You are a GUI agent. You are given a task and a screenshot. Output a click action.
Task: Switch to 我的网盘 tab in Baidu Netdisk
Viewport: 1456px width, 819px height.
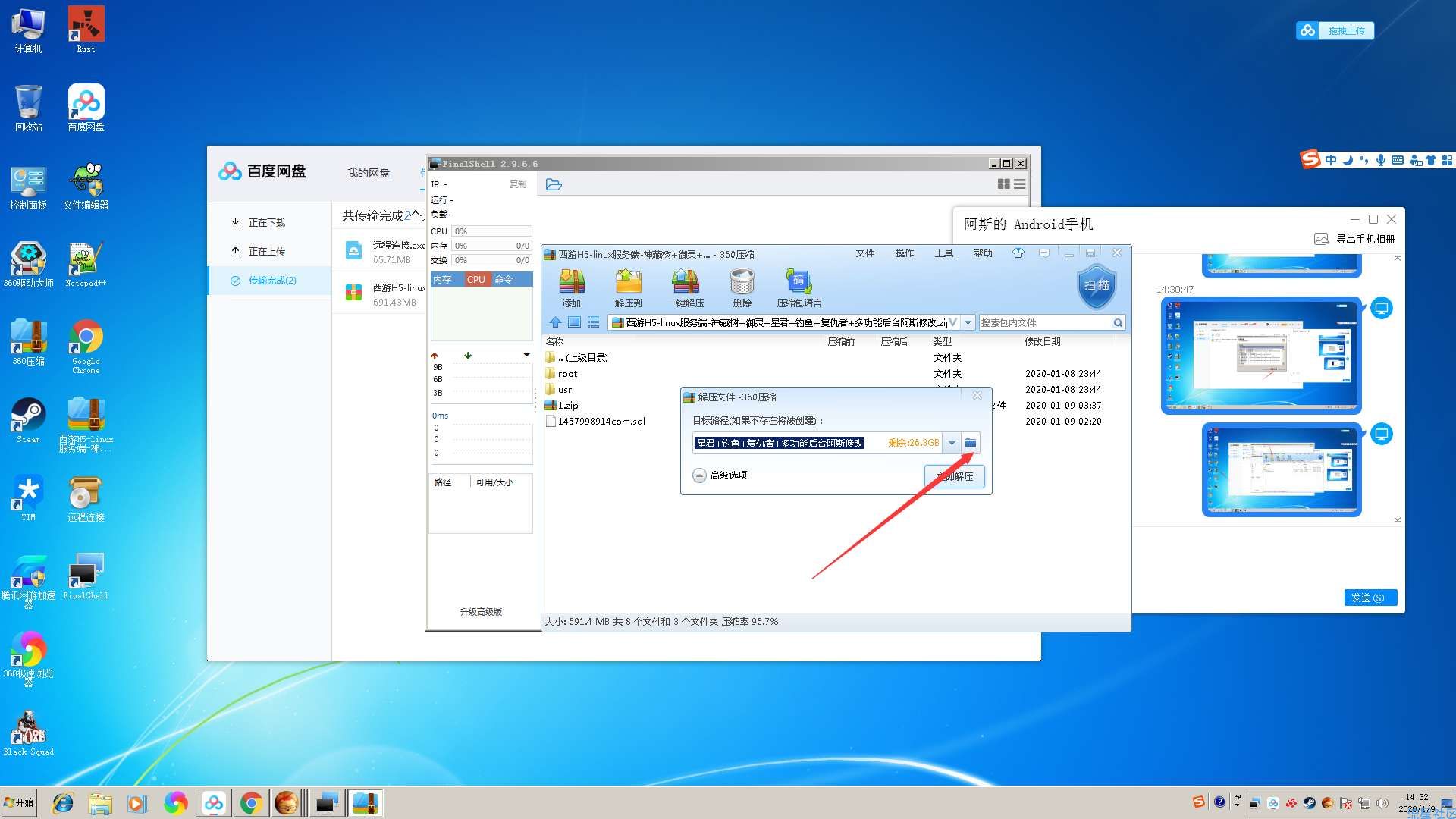click(x=369, y=173)
